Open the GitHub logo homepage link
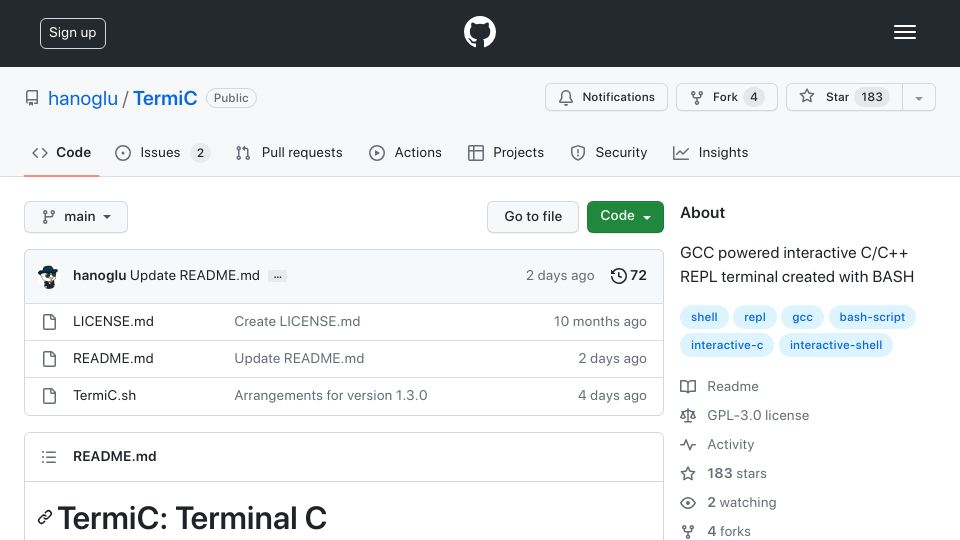960x540 pixels. click(x=479, y=32)
